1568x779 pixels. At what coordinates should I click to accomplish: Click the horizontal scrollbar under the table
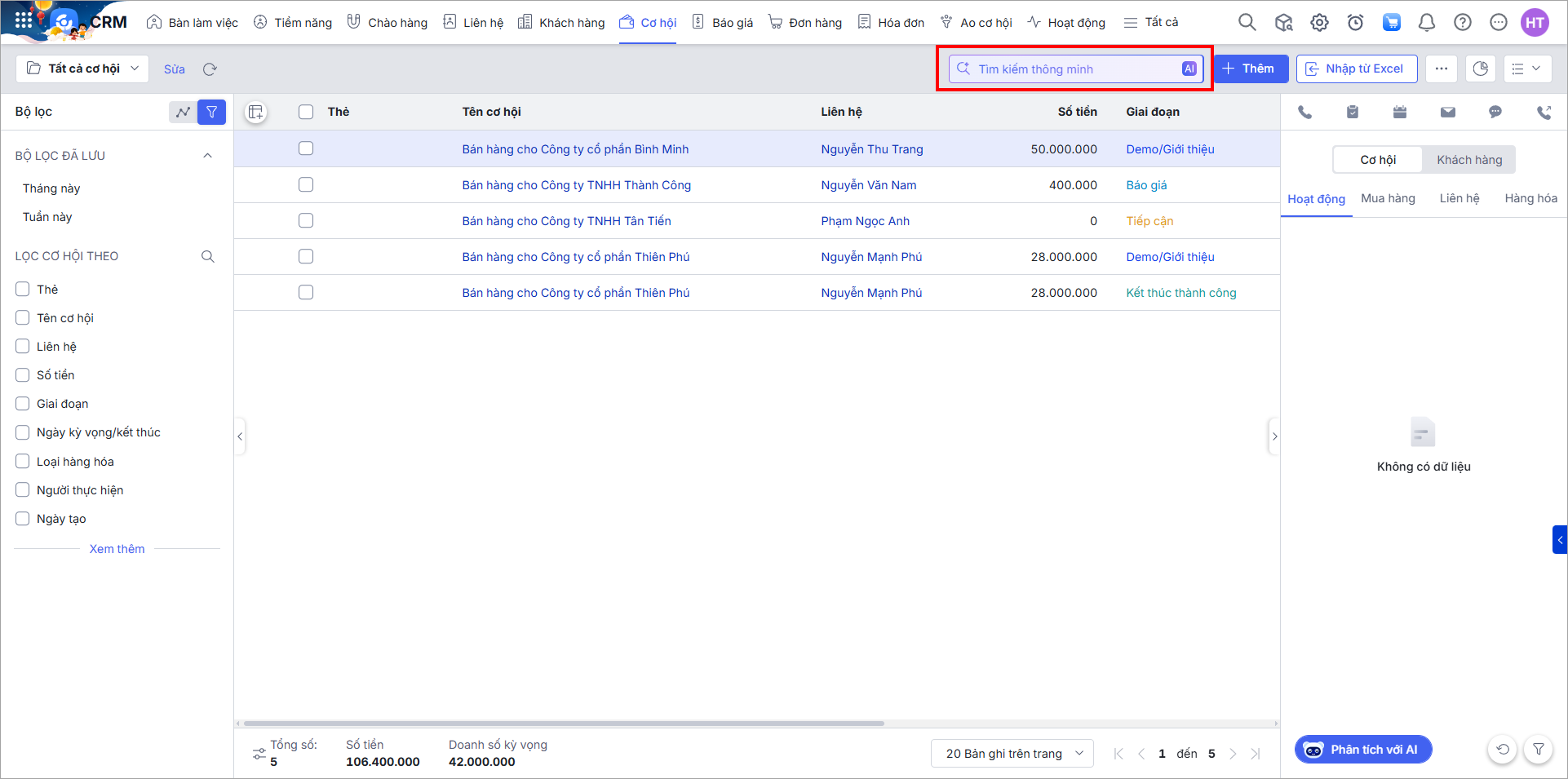pos(563,724)
